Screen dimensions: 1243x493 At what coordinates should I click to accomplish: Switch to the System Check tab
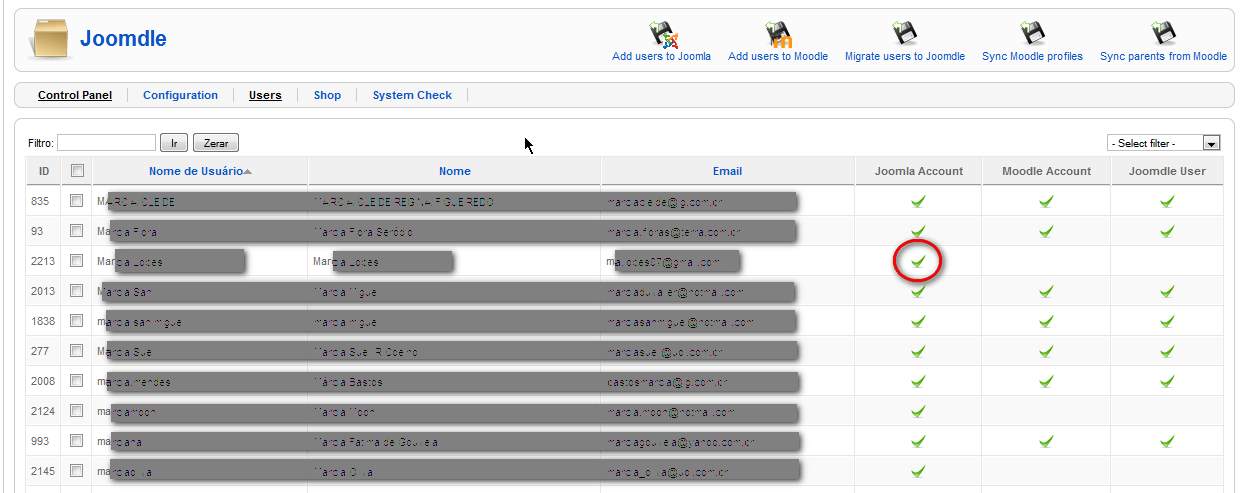coord(412,96)
